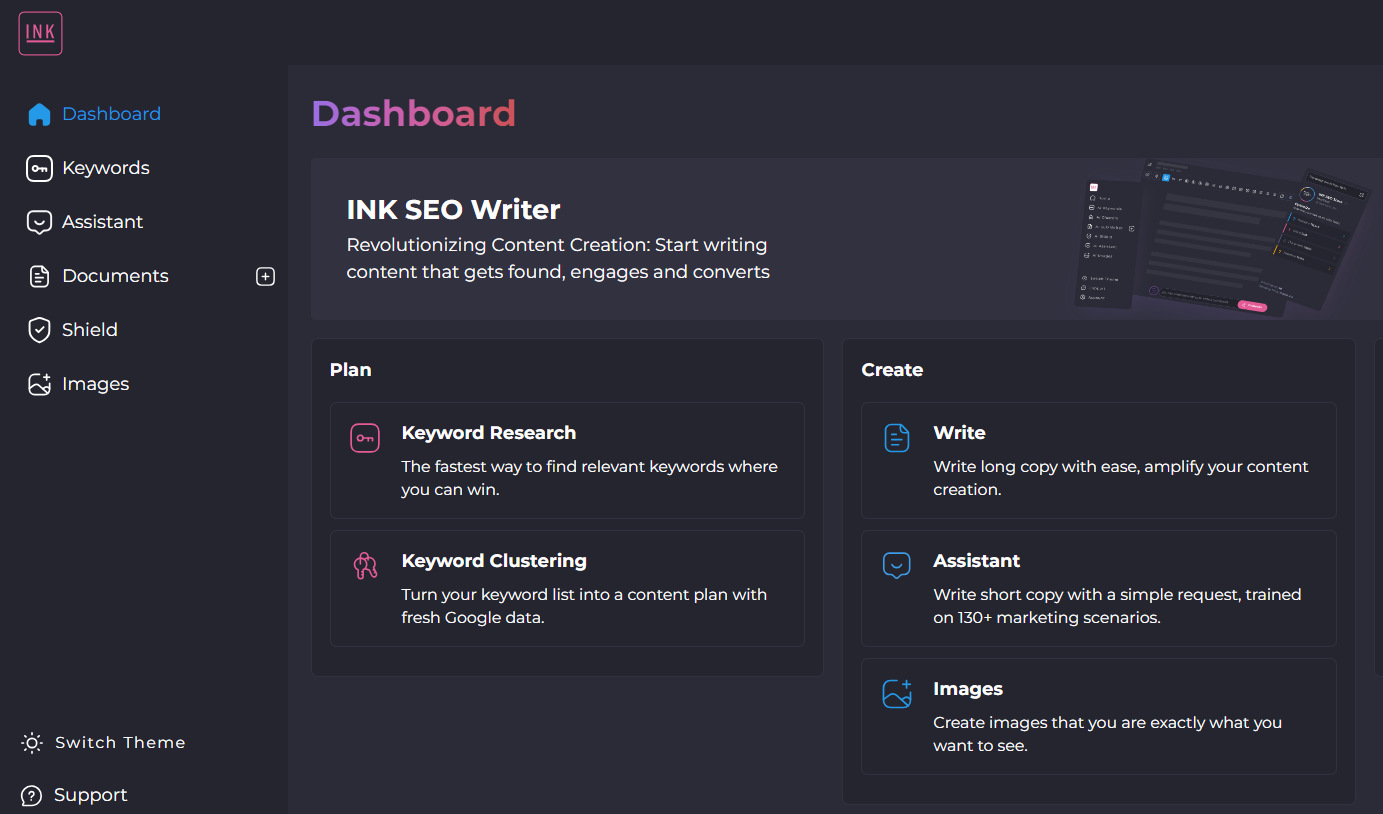Open the Support link
The image size is (1383, 814).
coord(91,796)
